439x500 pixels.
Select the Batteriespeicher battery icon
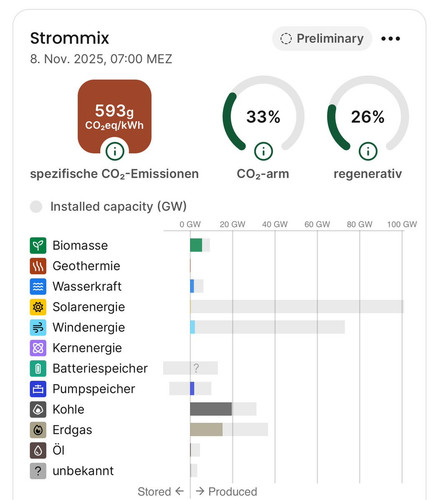pos(38,369)
